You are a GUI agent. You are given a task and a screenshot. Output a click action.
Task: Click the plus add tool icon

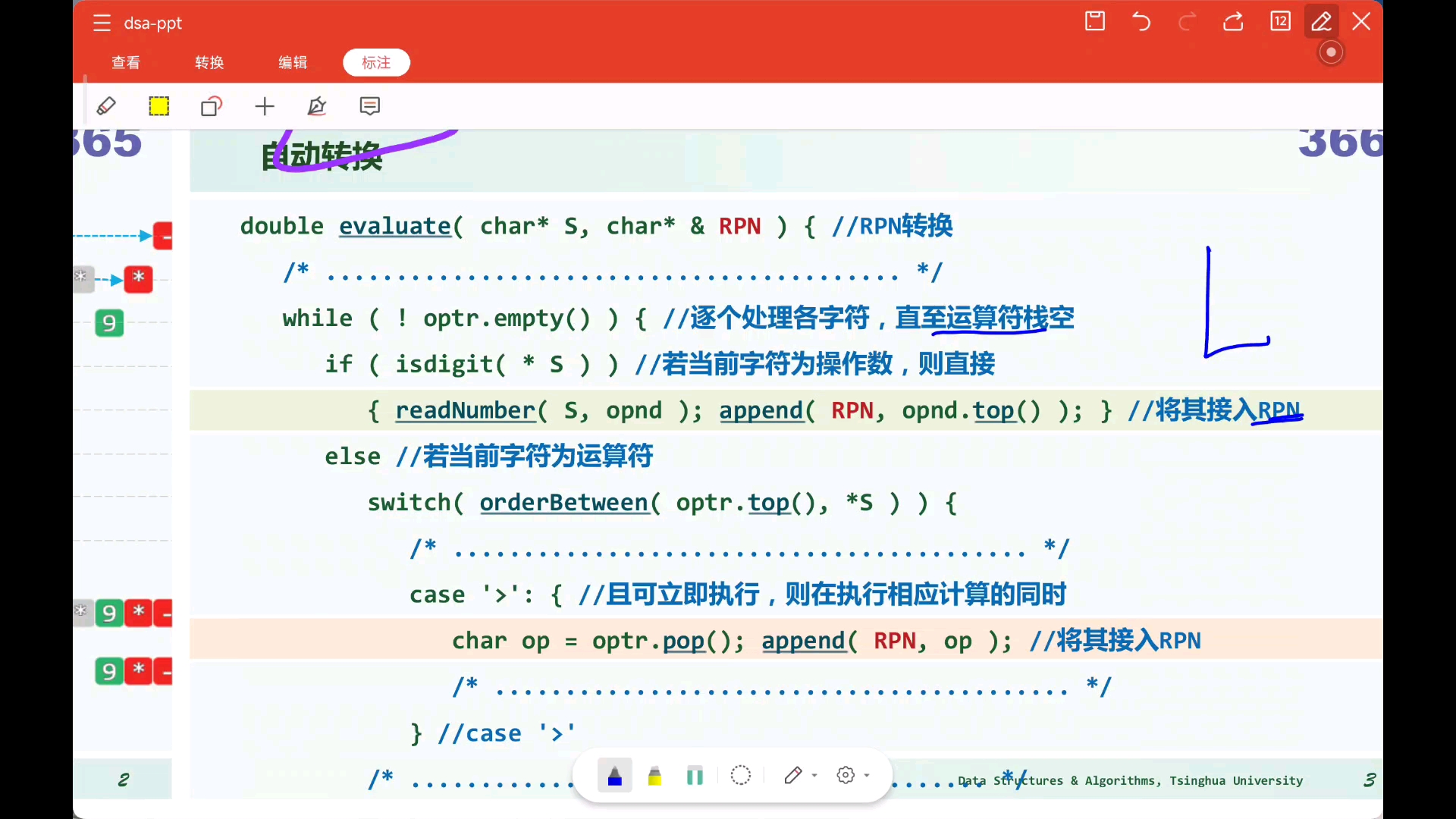[265, 106]
